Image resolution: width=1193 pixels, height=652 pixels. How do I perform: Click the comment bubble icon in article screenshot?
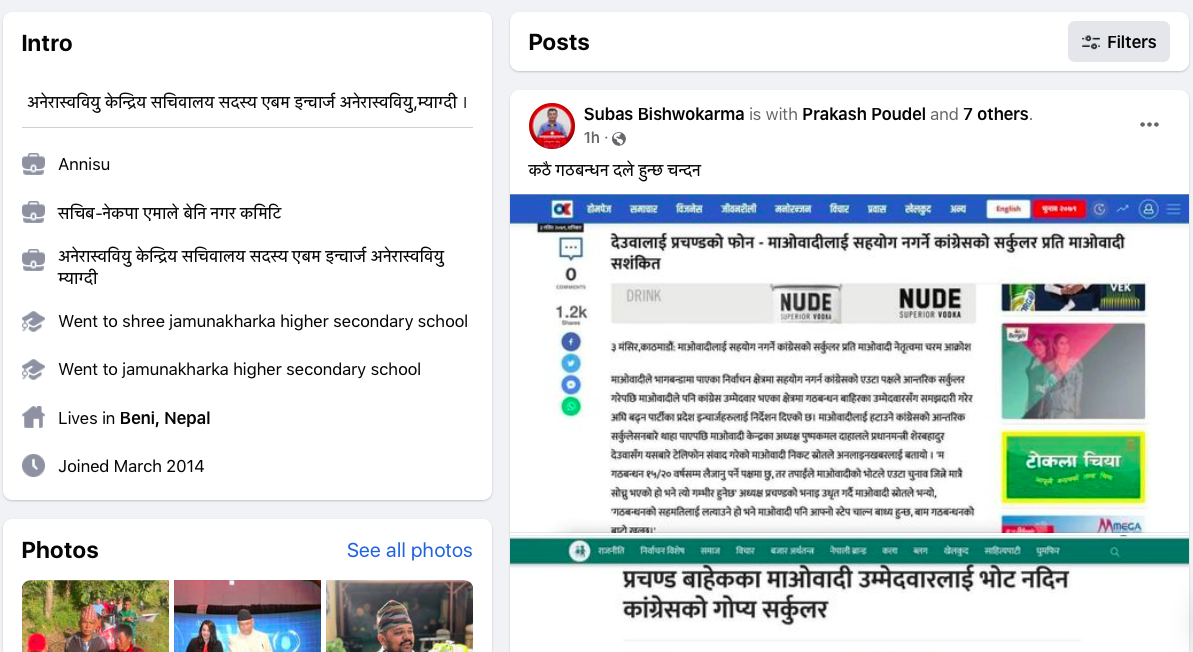click(x=571, y=248)
